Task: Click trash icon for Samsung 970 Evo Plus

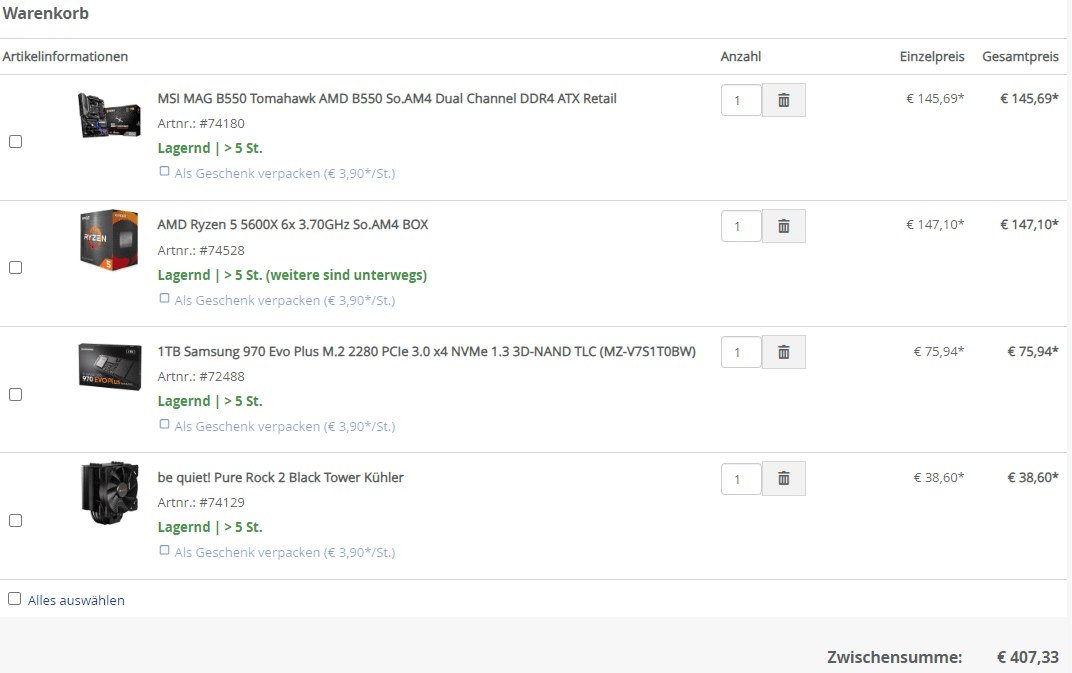Action: pyautogui.click(x=783, y=352)
